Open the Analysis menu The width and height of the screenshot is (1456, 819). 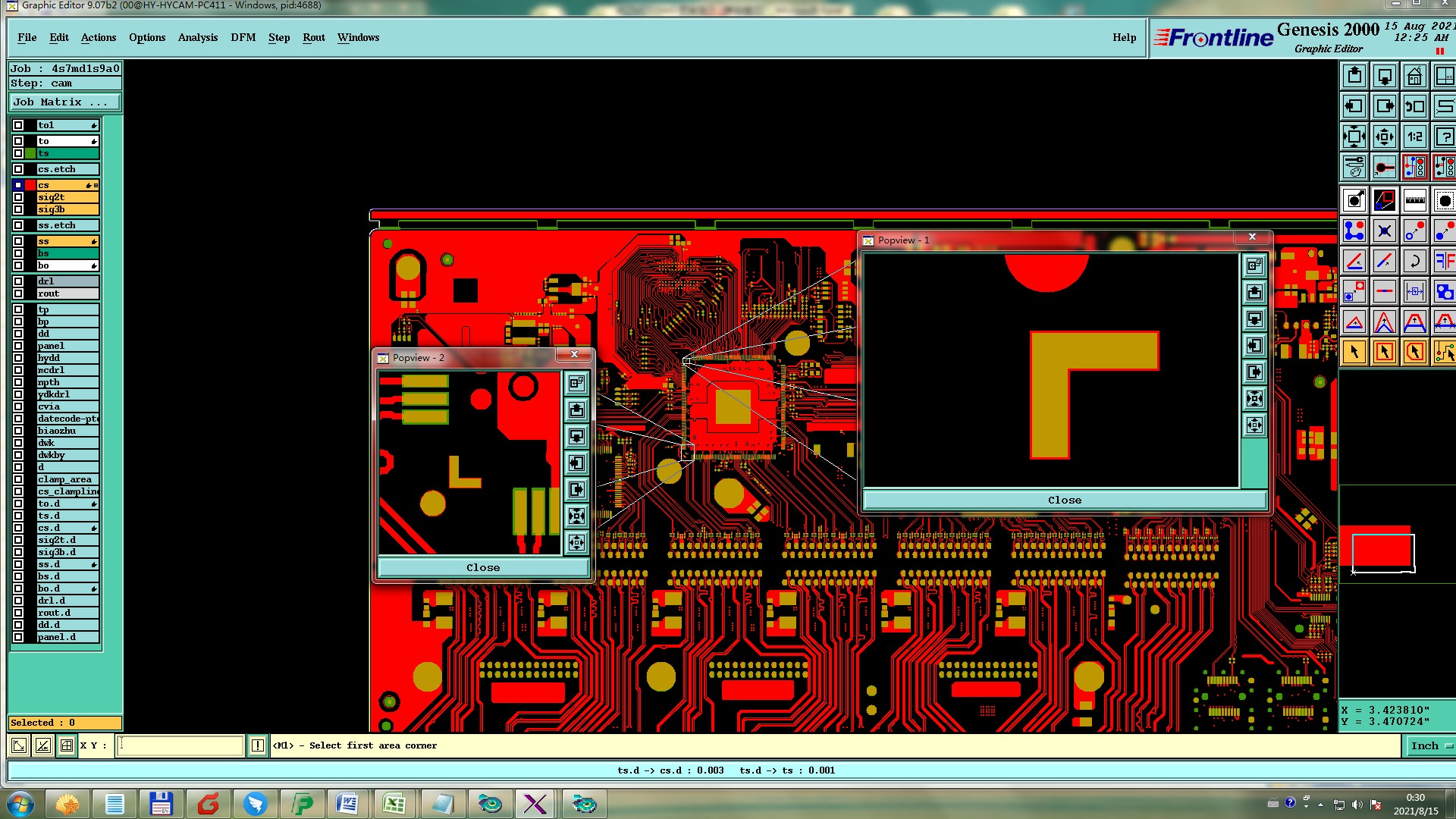click(197, 37)
